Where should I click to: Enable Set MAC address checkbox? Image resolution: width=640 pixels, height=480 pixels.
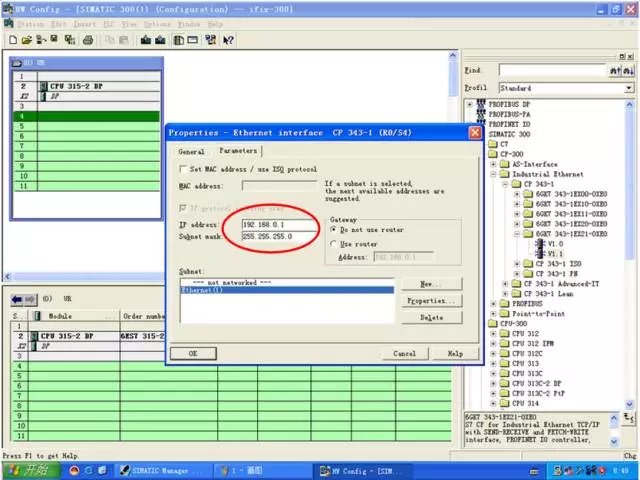pos(183,169)
